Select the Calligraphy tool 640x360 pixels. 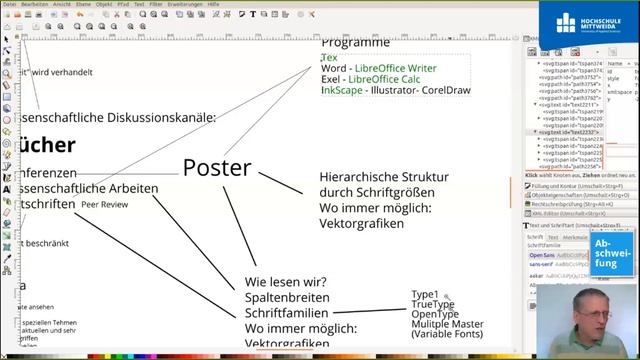7,178
